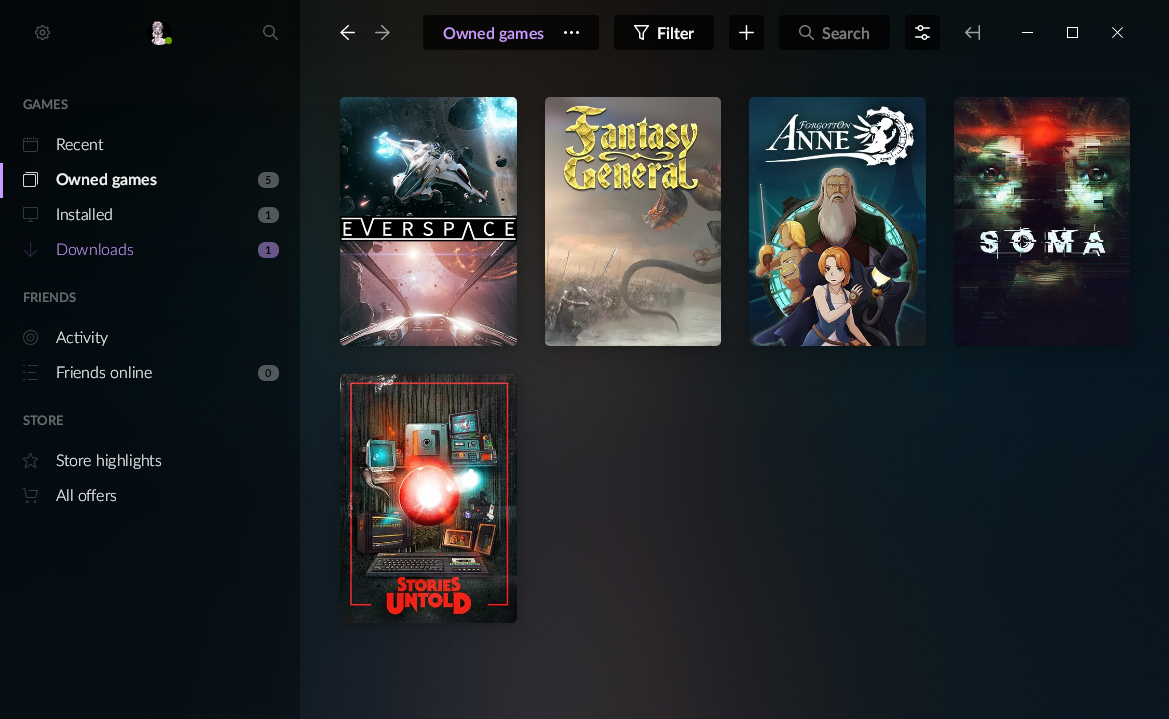Open the Stories Untold game cover

point(429,499)
